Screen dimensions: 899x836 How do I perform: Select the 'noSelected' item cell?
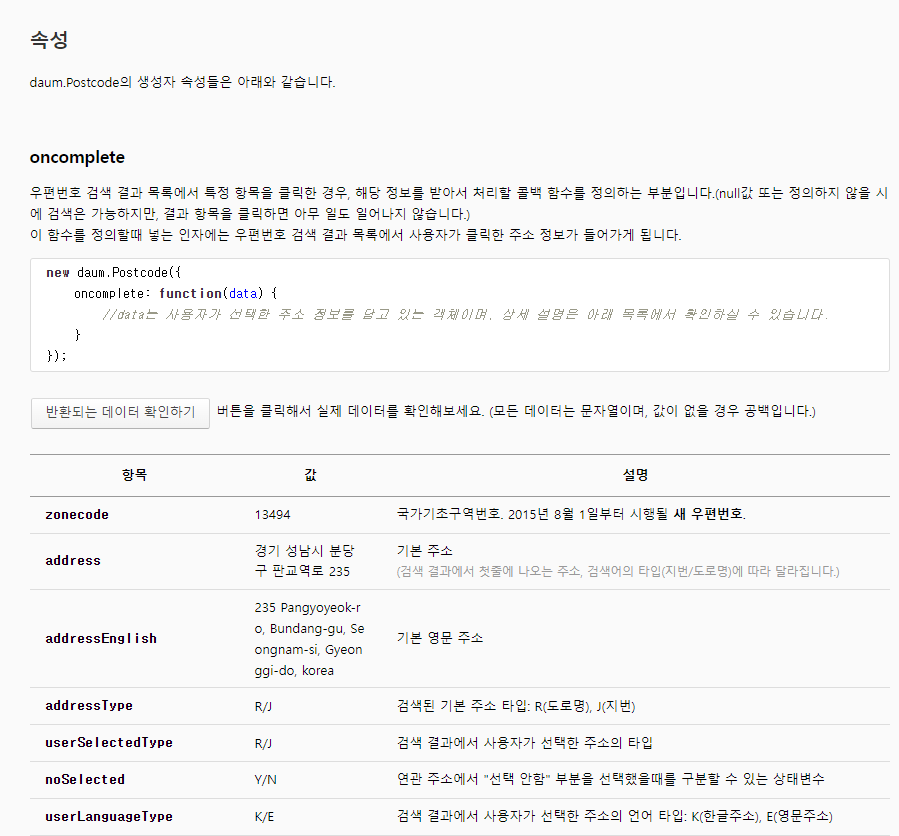pyautogui.click(x=85, y=780)
